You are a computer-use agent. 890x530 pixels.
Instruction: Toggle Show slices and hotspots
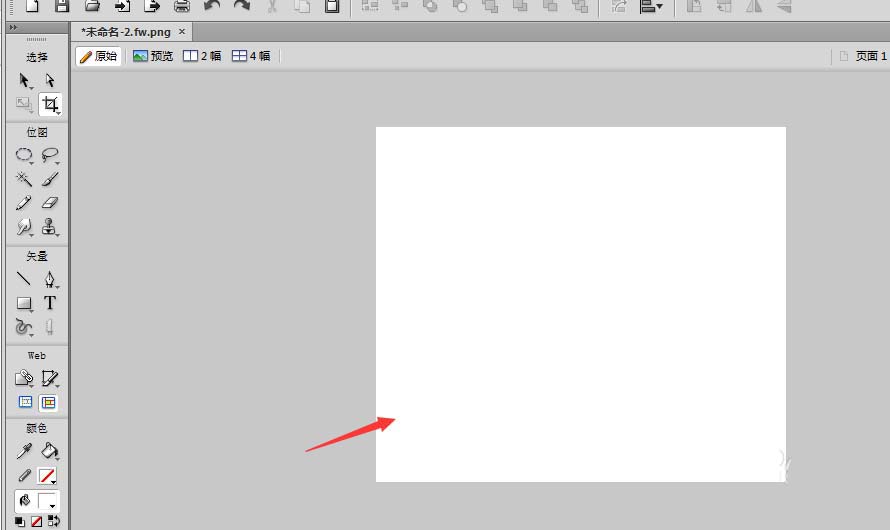coord(49,402)
